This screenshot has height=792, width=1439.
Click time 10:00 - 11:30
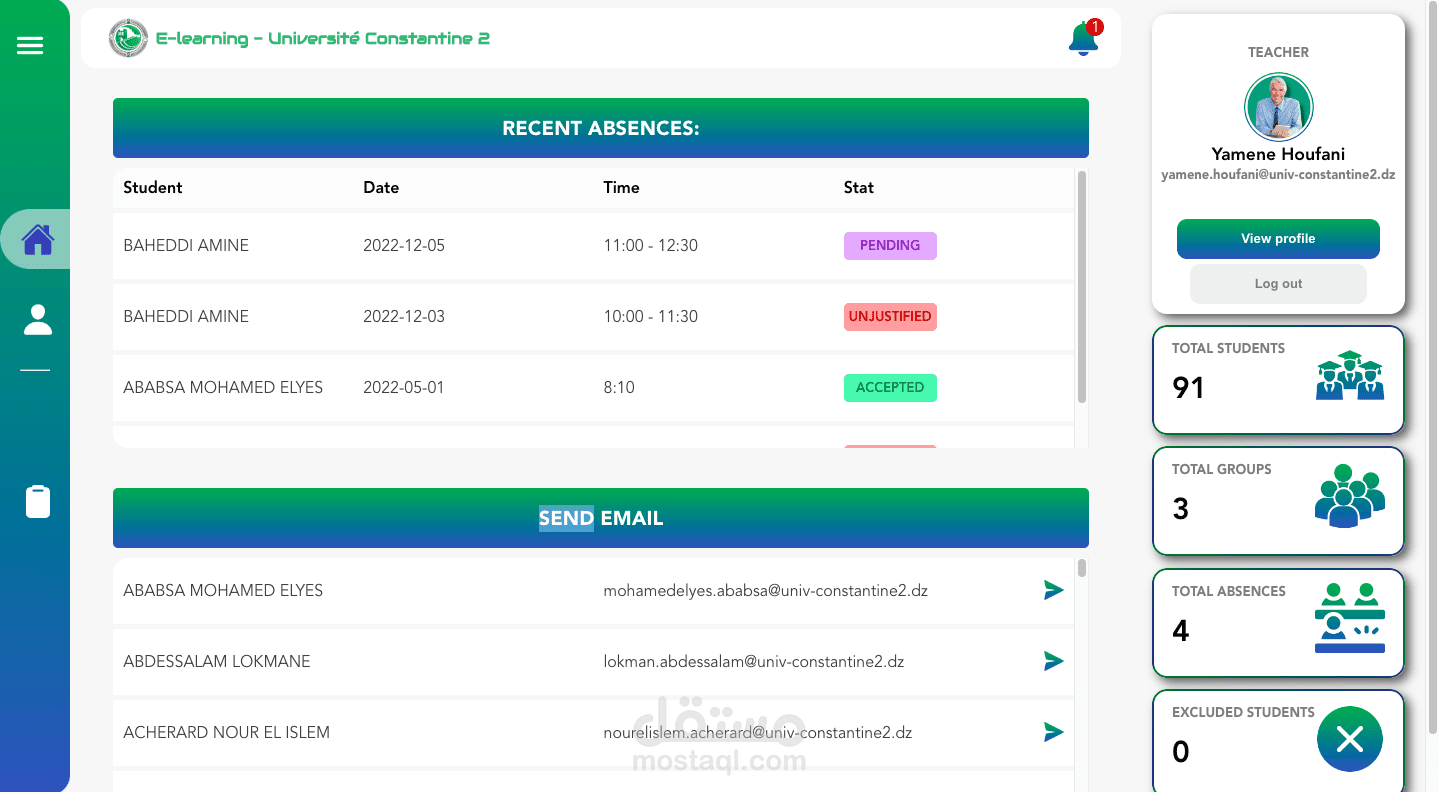650,317
